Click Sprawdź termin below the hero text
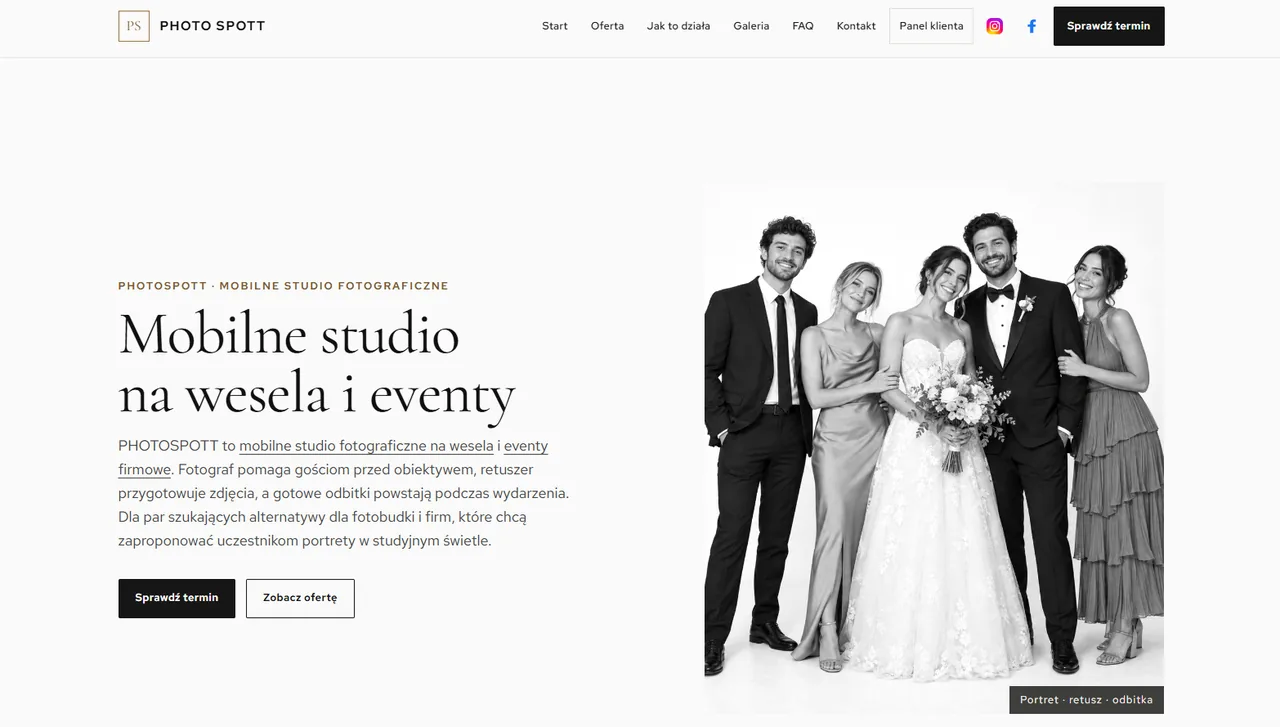Screen dimensions: 1280x727 [x=177, y=598]
